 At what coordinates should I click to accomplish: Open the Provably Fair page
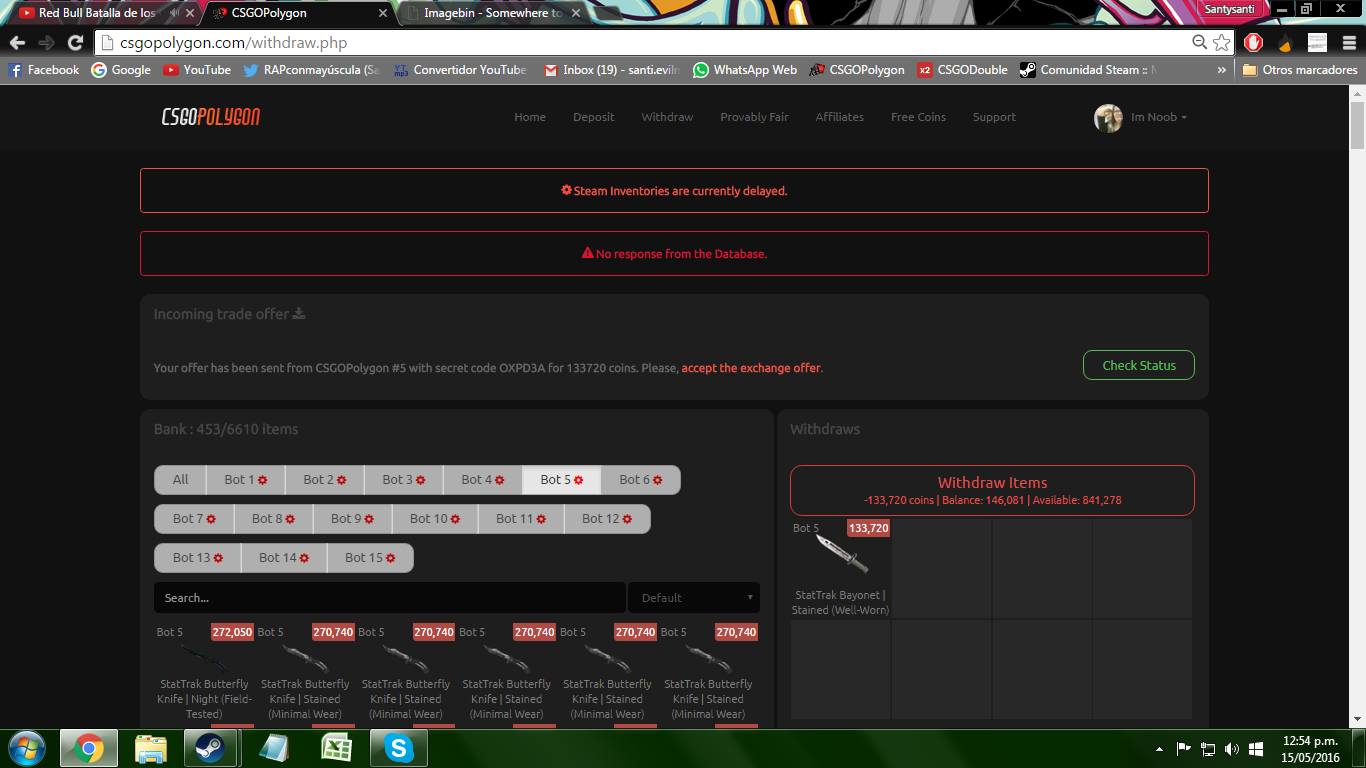click(x=754, y=117)
